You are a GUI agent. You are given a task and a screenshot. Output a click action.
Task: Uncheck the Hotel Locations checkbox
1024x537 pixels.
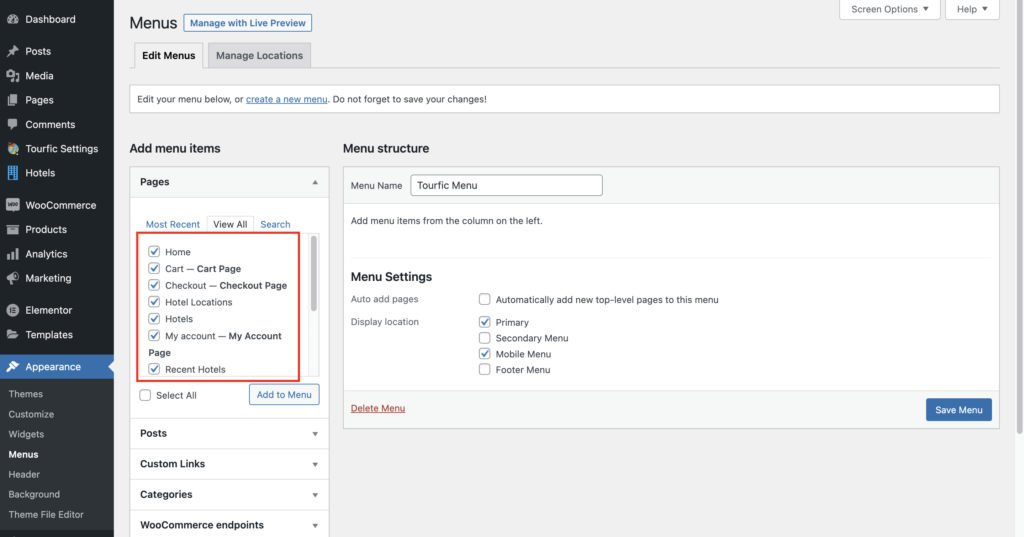click(x=154, y=302)
